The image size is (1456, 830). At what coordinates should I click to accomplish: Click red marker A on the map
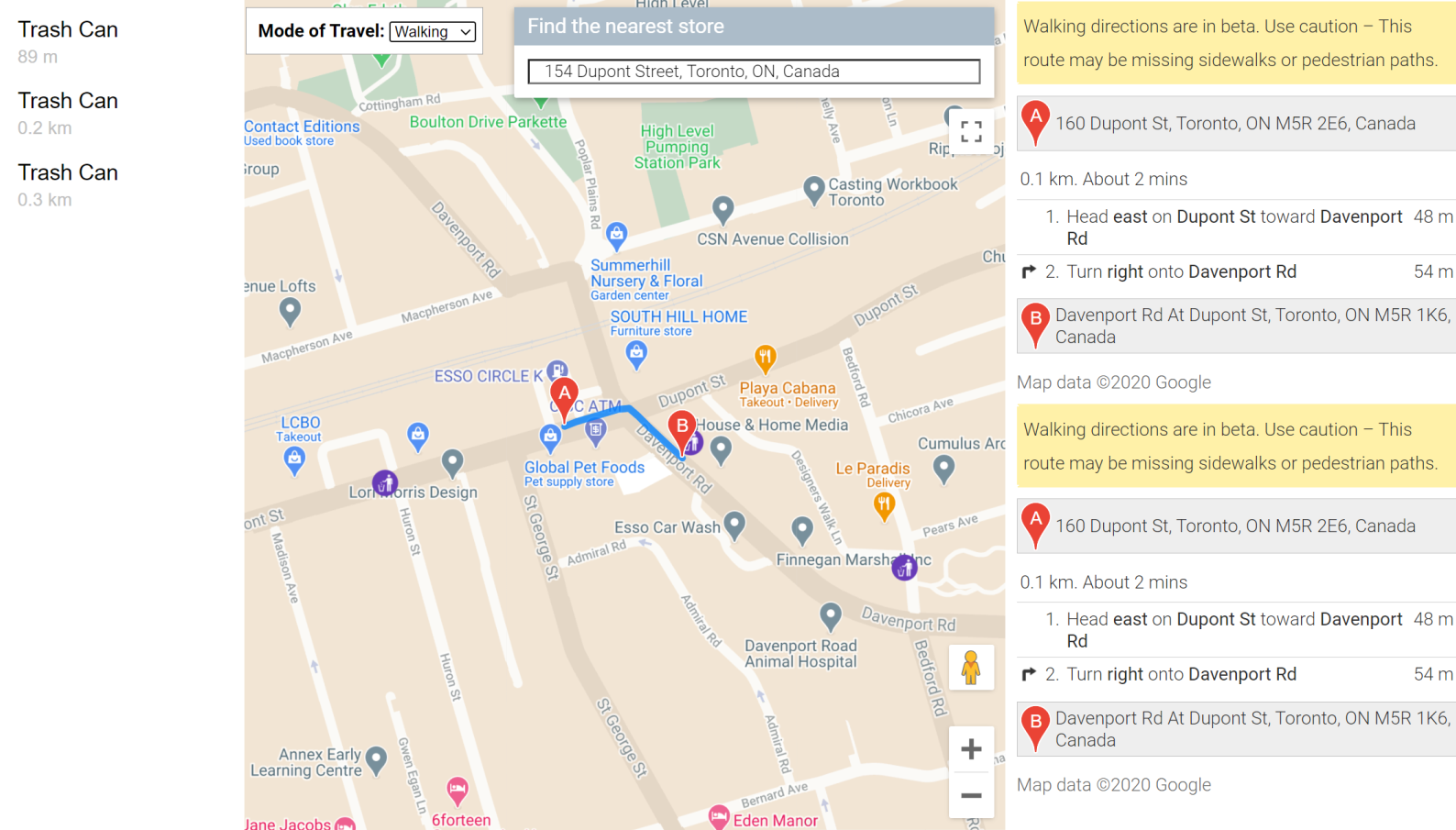click(x=564, y=398)
